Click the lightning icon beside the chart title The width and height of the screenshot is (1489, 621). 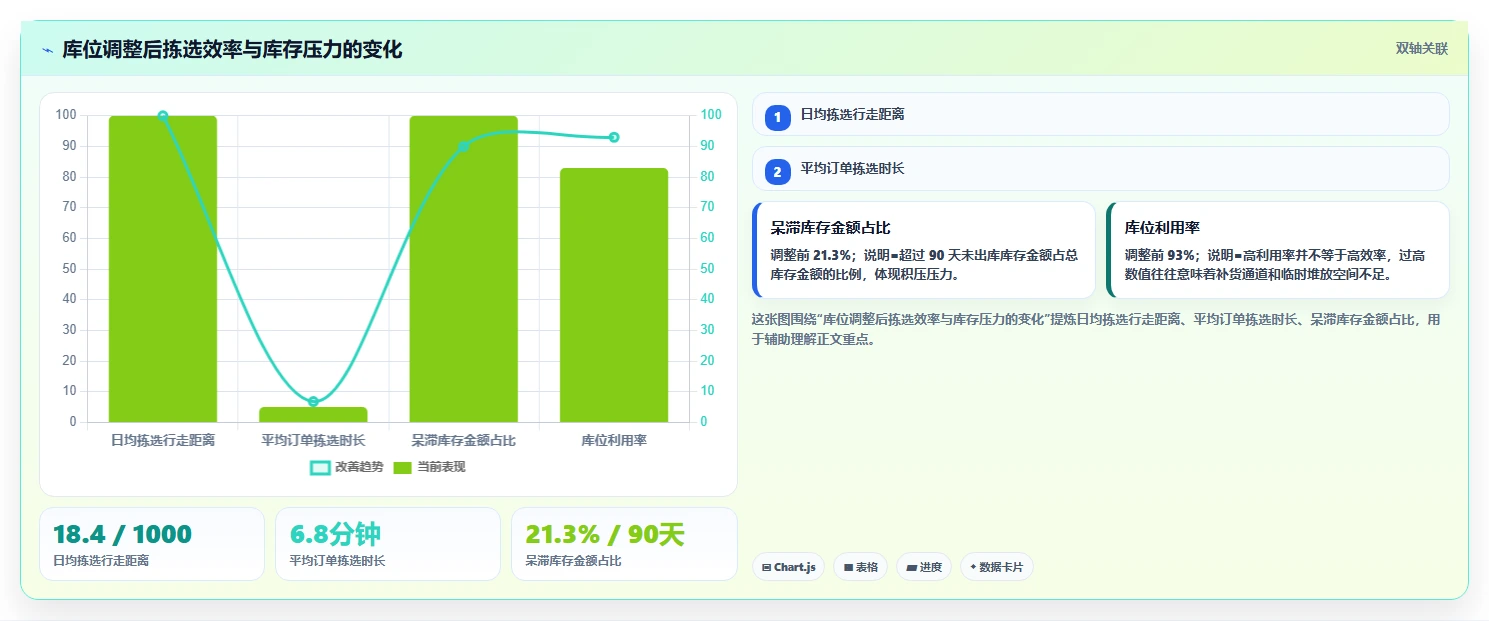point(47,50)
